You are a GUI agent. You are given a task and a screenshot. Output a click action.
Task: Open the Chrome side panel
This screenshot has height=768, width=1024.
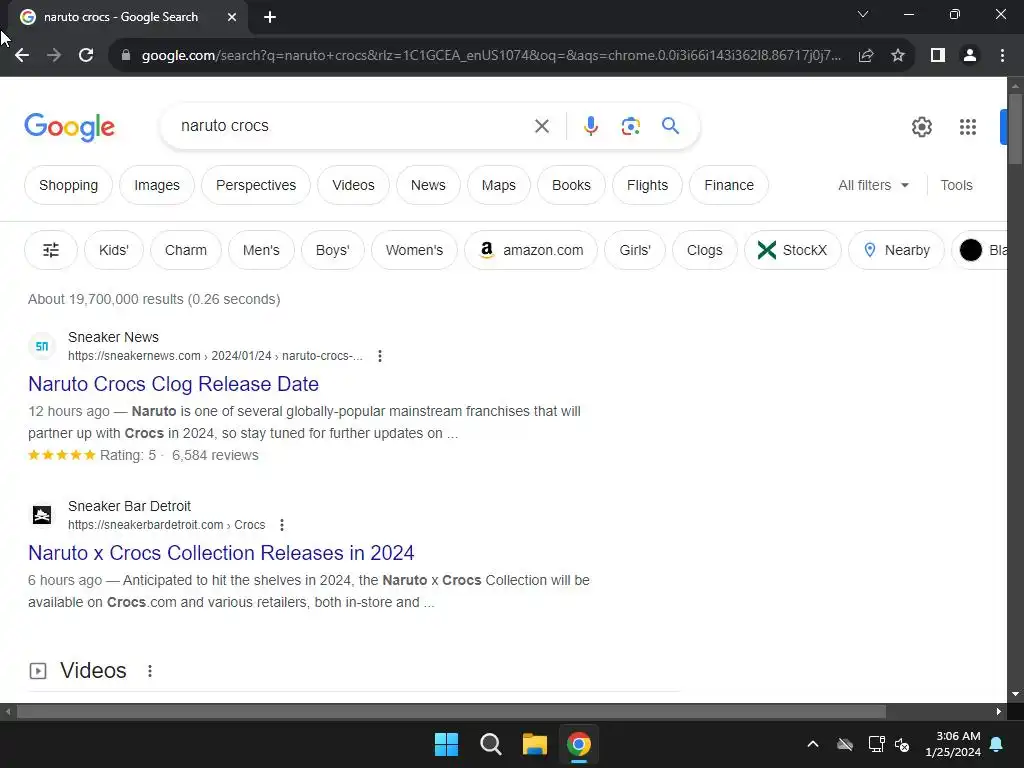click(x=938, y=56)
